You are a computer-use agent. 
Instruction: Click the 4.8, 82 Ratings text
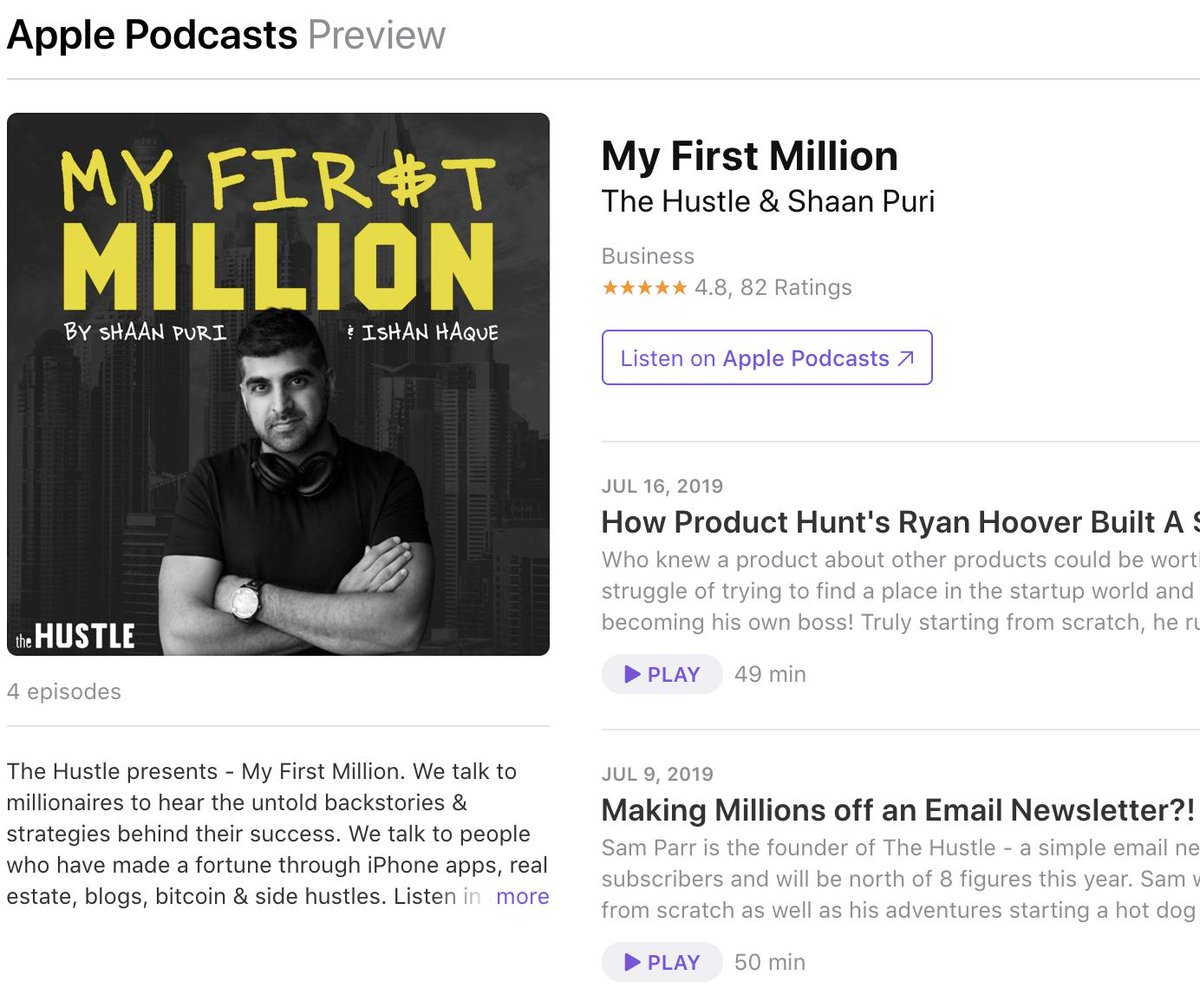tap(773, 288)
